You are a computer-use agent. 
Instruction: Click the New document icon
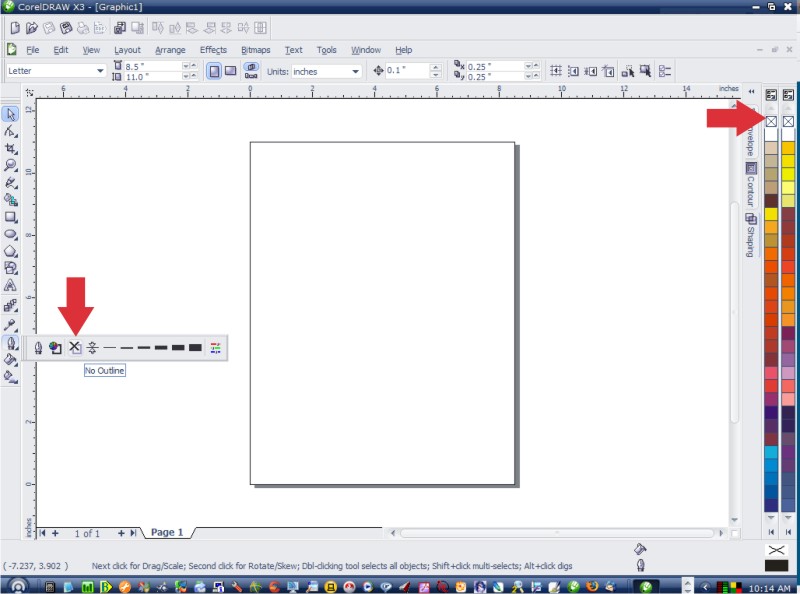(x=15, y=28)
